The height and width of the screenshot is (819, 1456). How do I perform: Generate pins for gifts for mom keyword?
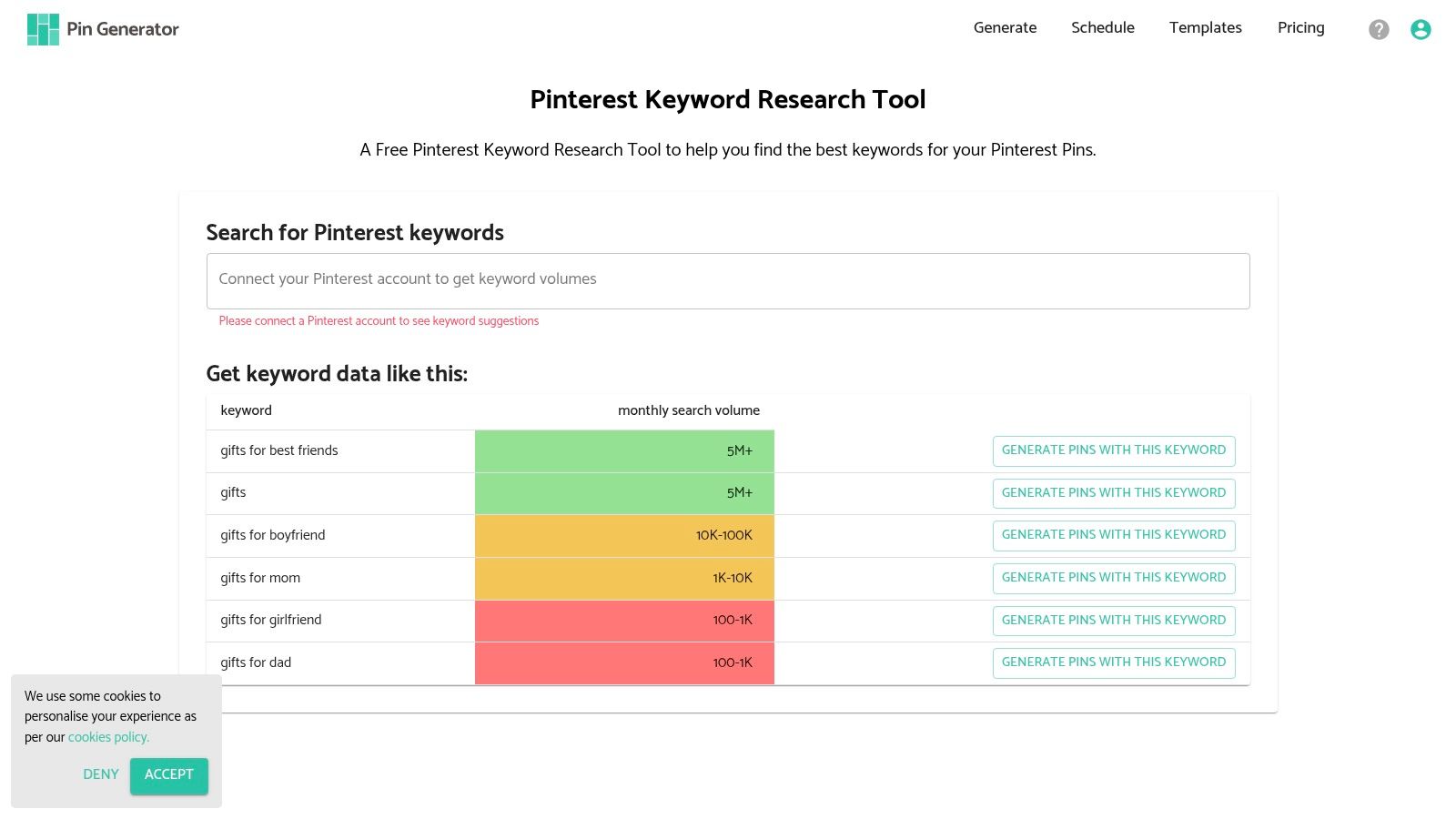click(x=1114, y=577)
